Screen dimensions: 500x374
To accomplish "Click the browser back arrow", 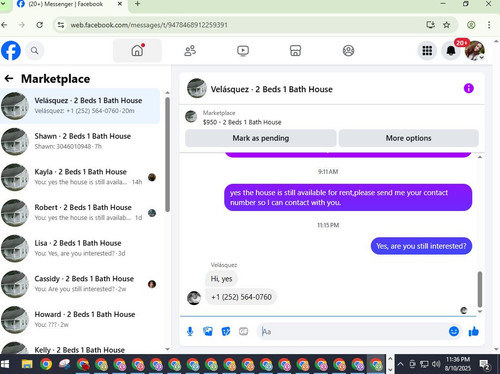I will coord(4,25).
